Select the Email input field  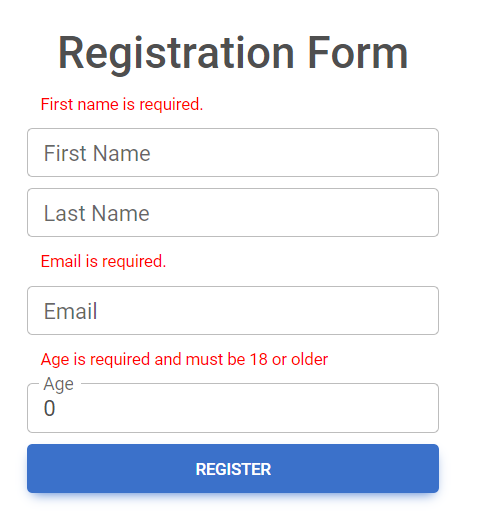click(x=233, y=310)
